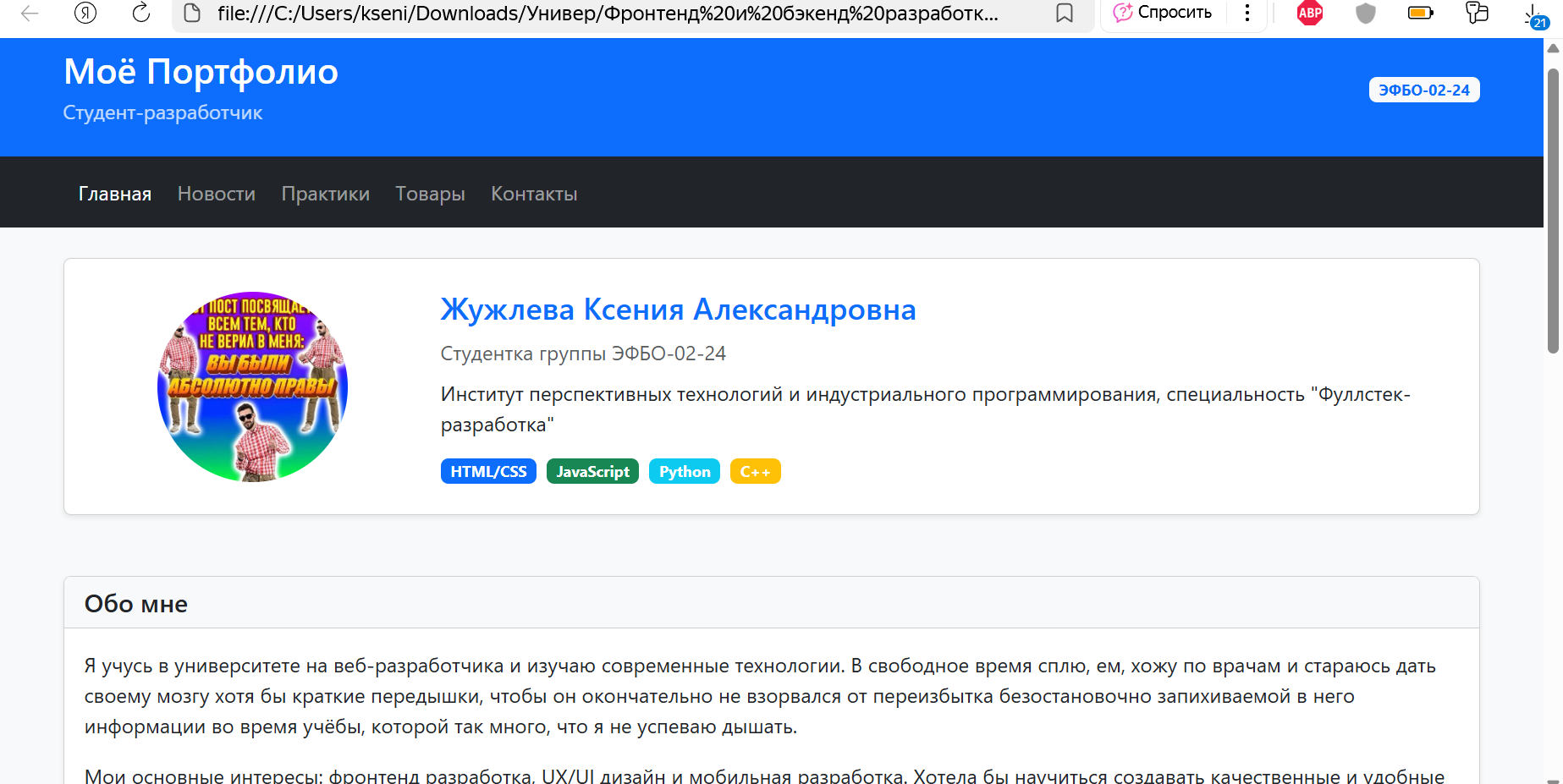Click the page file icon in address bar
The width and height of the screenshot is (1563, 784).
193,14
